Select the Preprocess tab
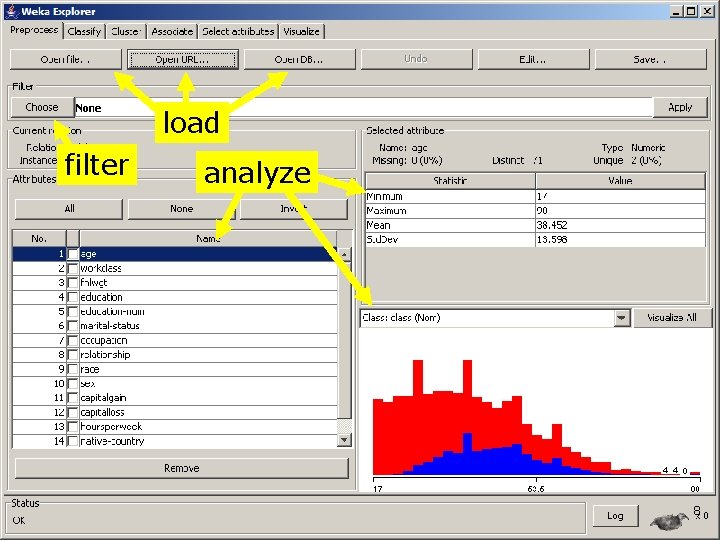Viewport: 720px width, 540px height. click(34, 30)
